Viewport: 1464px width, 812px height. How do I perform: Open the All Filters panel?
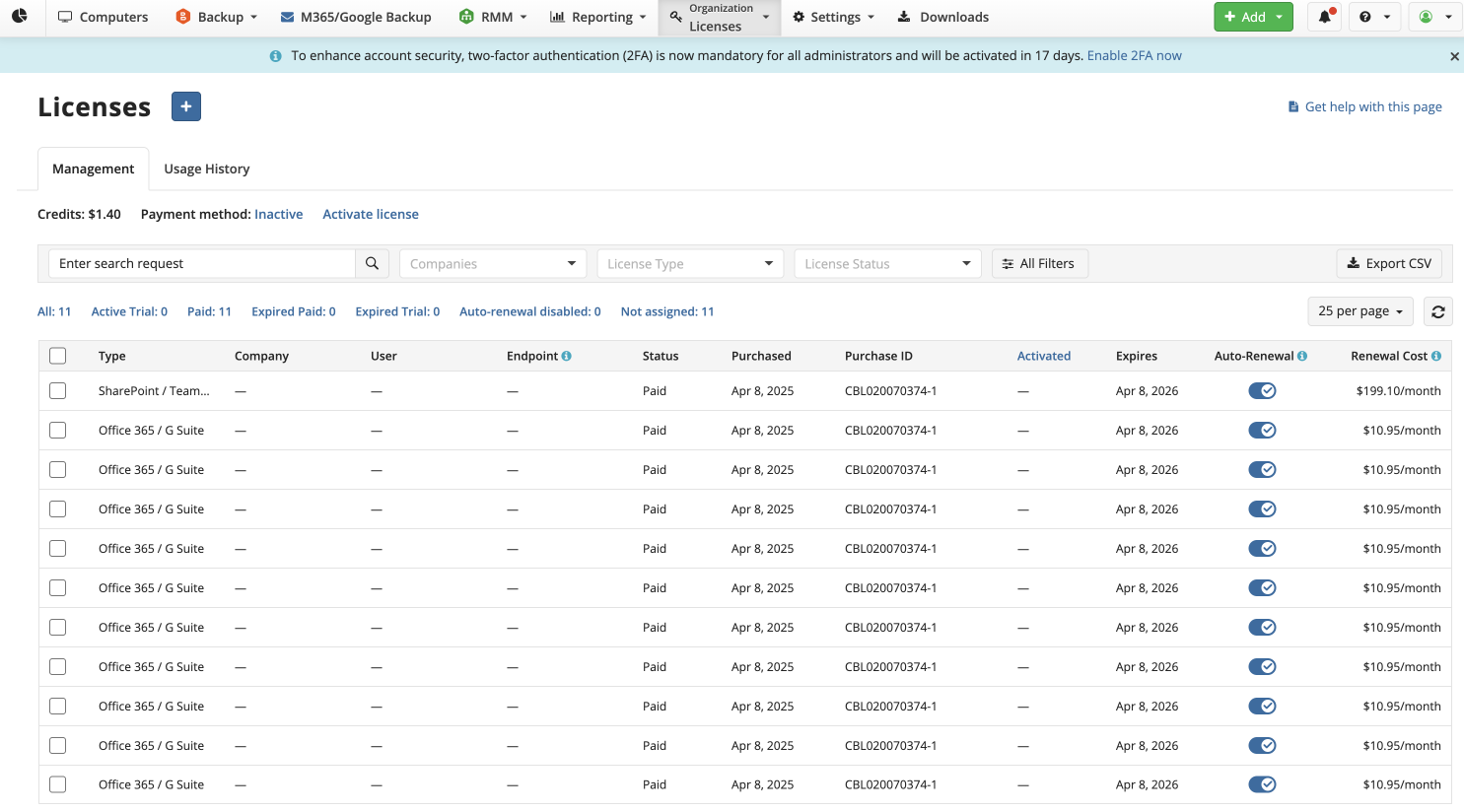click(1039, 263)
